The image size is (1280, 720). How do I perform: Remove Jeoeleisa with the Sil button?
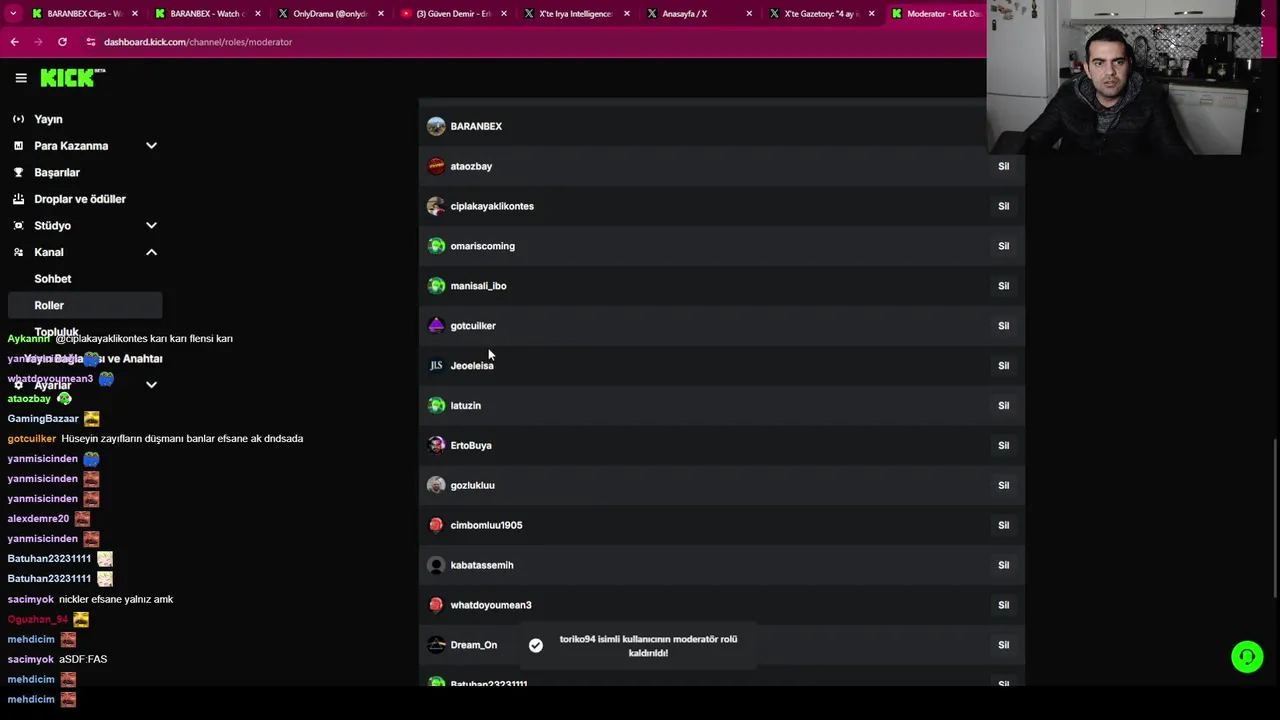[x=1003, y=366]
